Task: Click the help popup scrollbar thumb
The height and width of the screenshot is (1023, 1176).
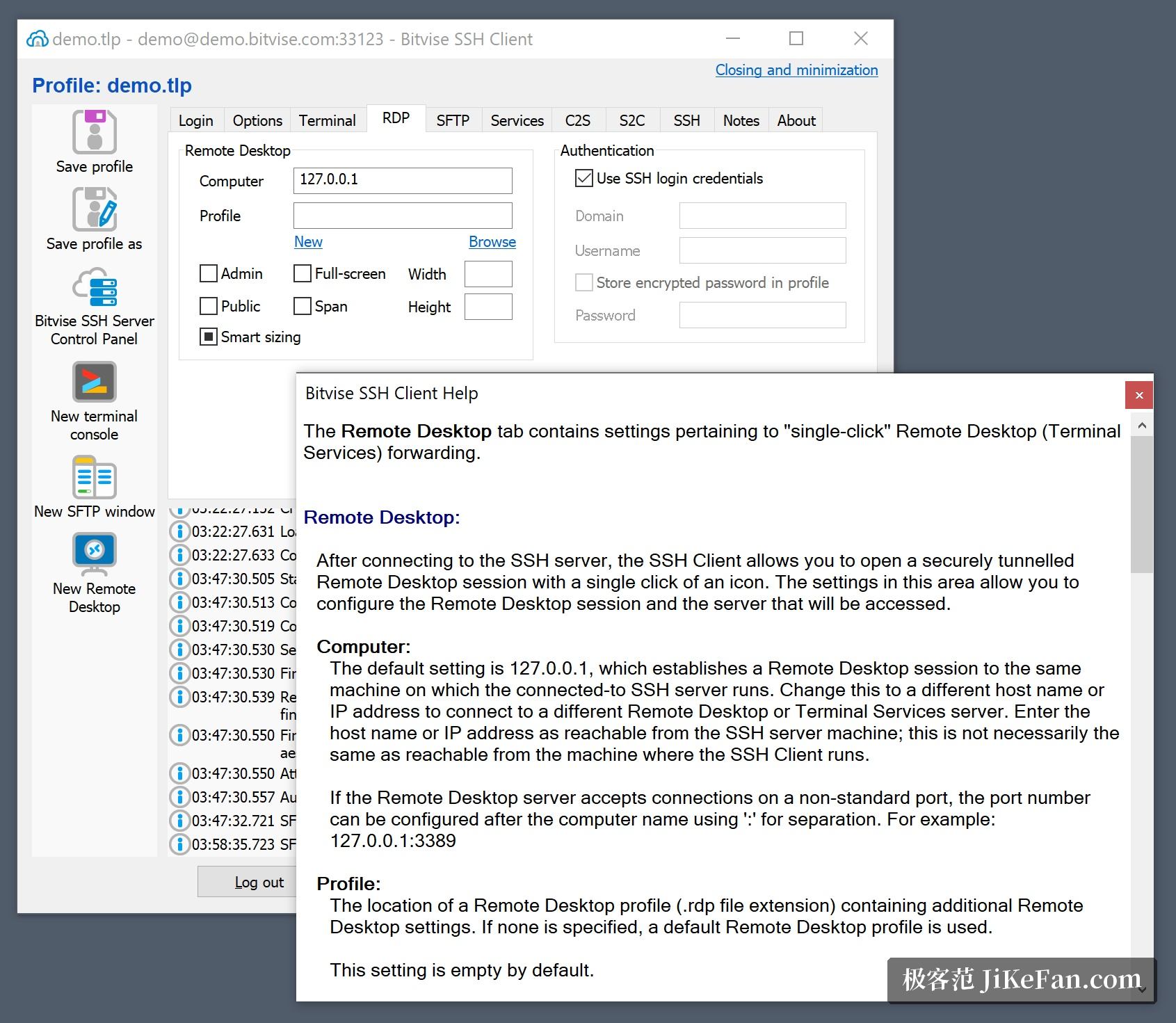Action: pos(1141,504)
